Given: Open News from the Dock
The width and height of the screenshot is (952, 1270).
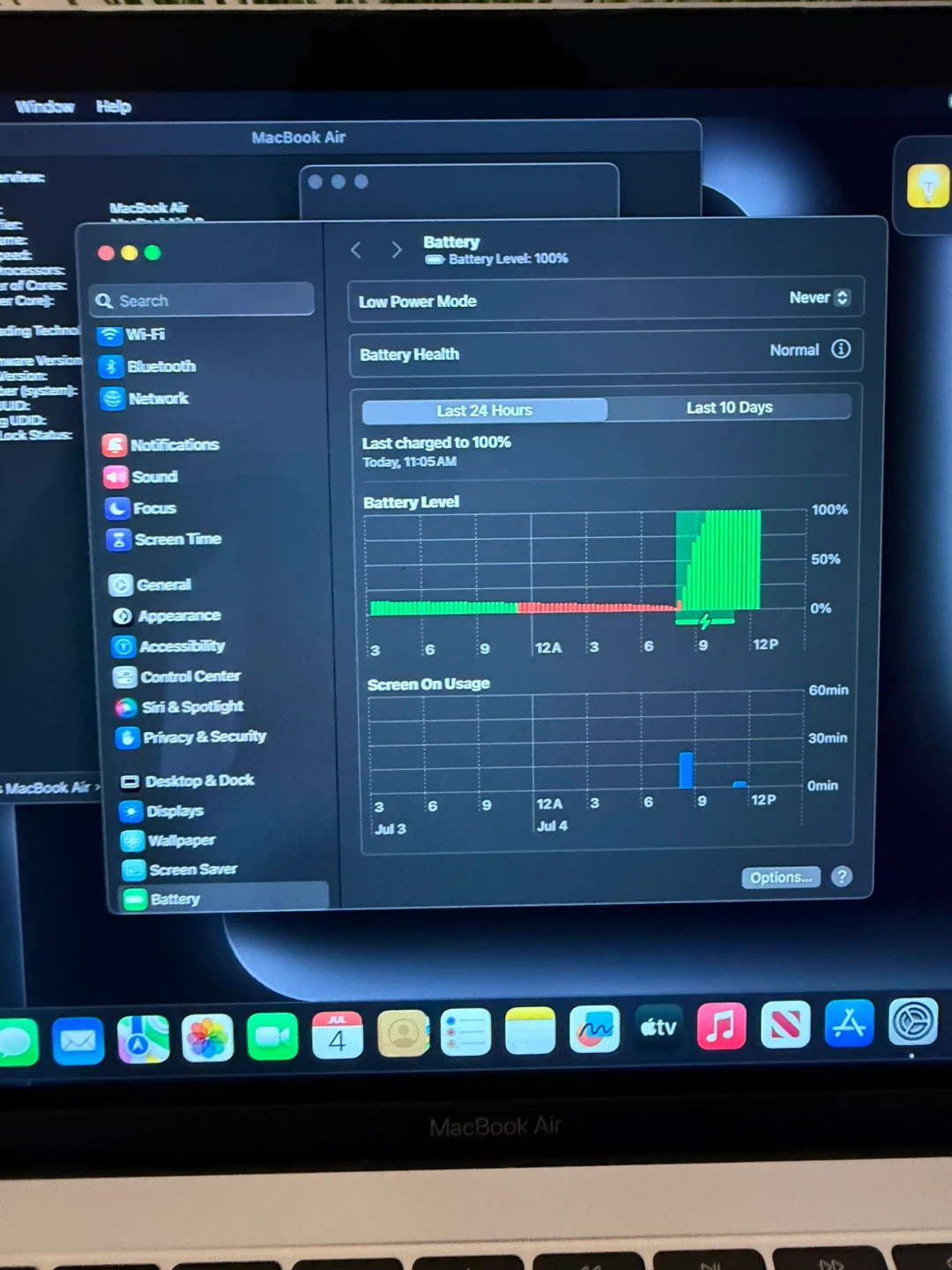Looking at the screenshot, I should (x=785, y=1025).
